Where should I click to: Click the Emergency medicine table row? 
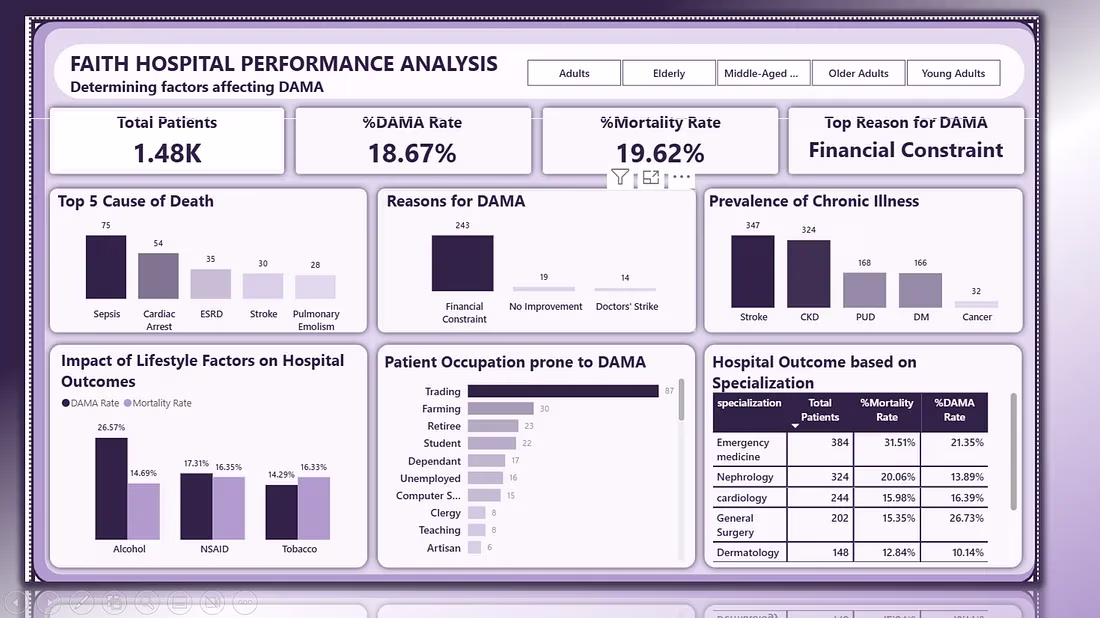pos(850,450)
